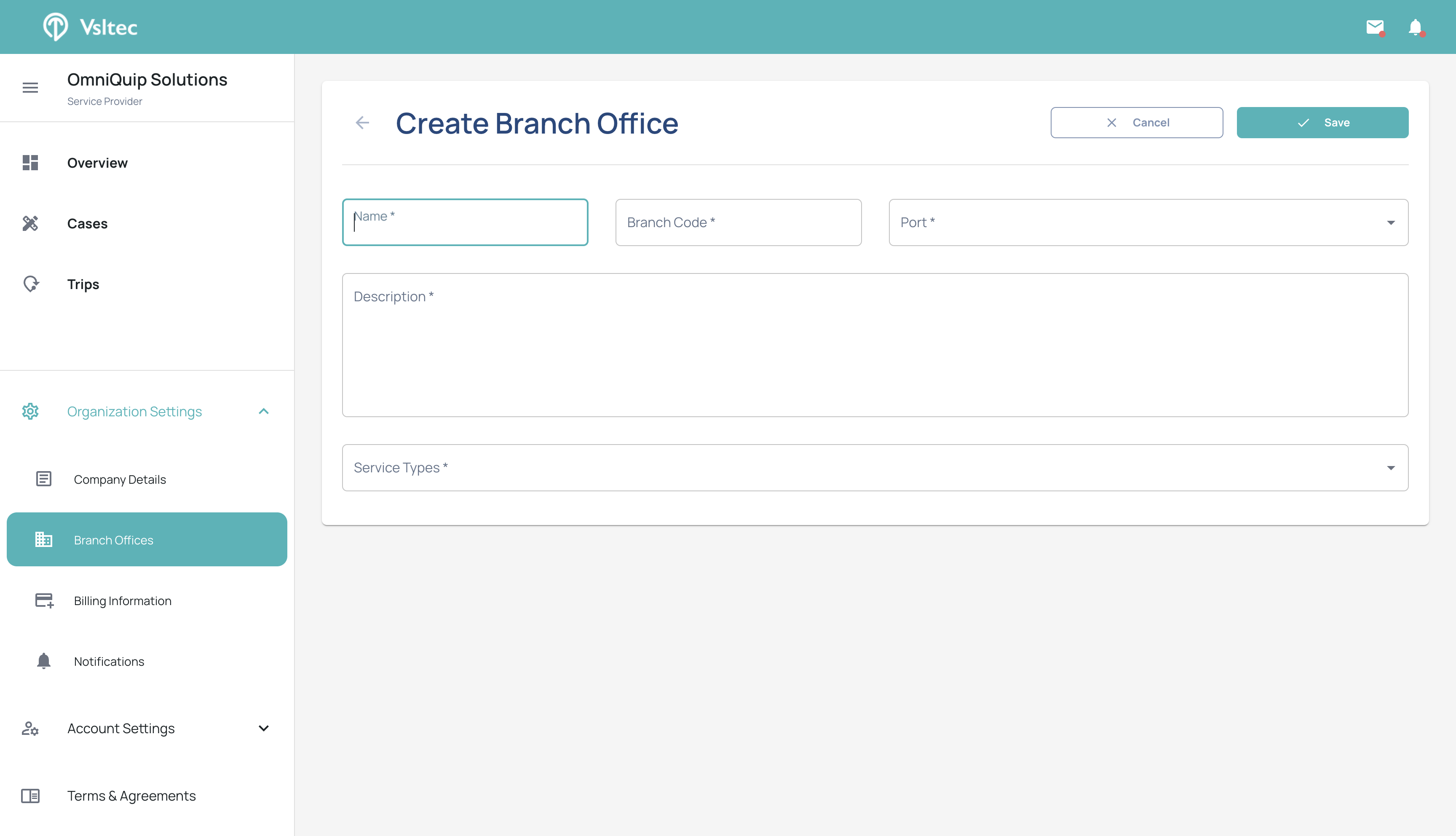Toggle the hamburger sidebar menu
This screenshot has height=836, width=1456.
[x=30, y=87]
